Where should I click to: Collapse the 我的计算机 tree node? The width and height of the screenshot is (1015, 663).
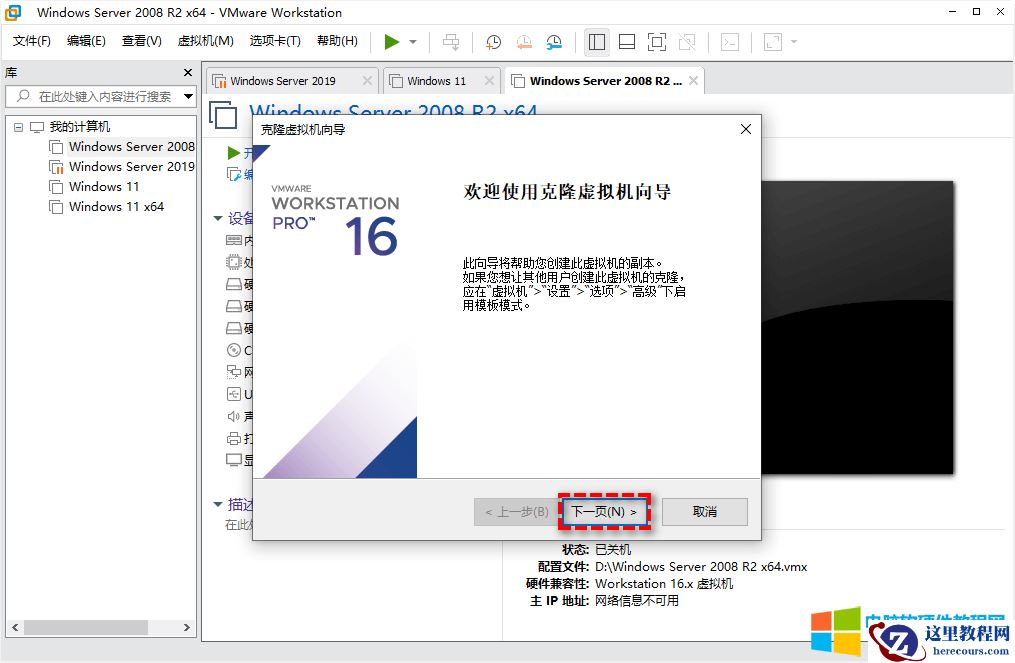pos(19,127)
